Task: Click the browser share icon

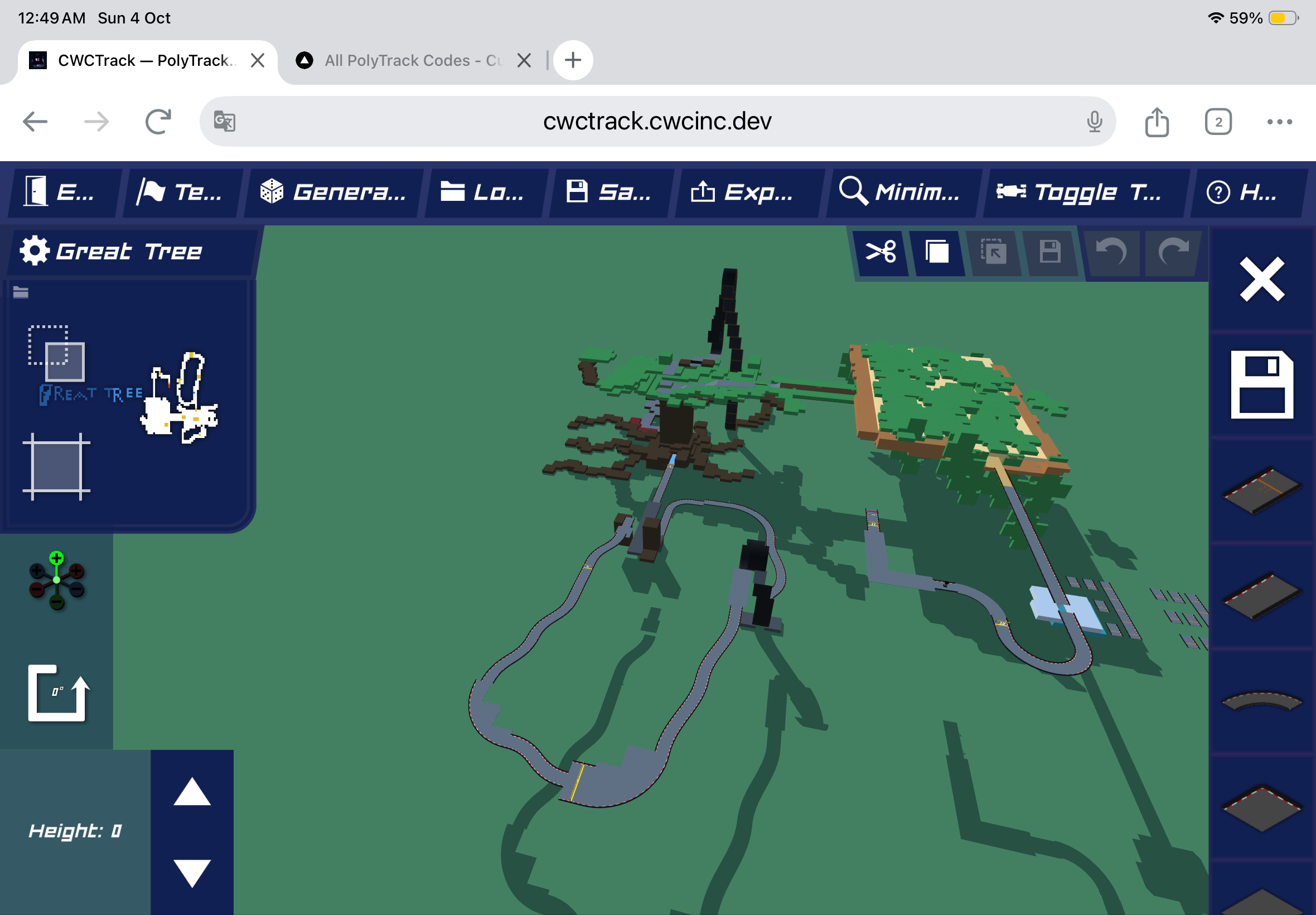Action: pos(1157,122)
